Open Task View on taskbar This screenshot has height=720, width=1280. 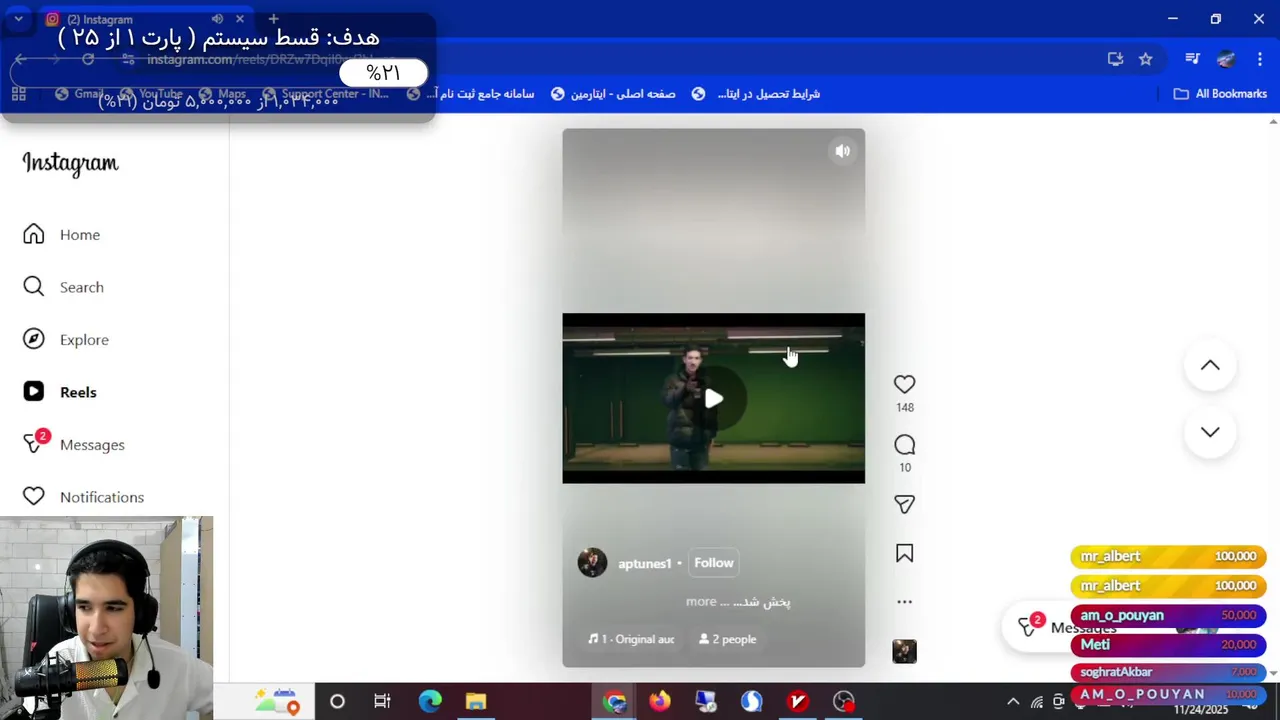[x=382, y=702]
